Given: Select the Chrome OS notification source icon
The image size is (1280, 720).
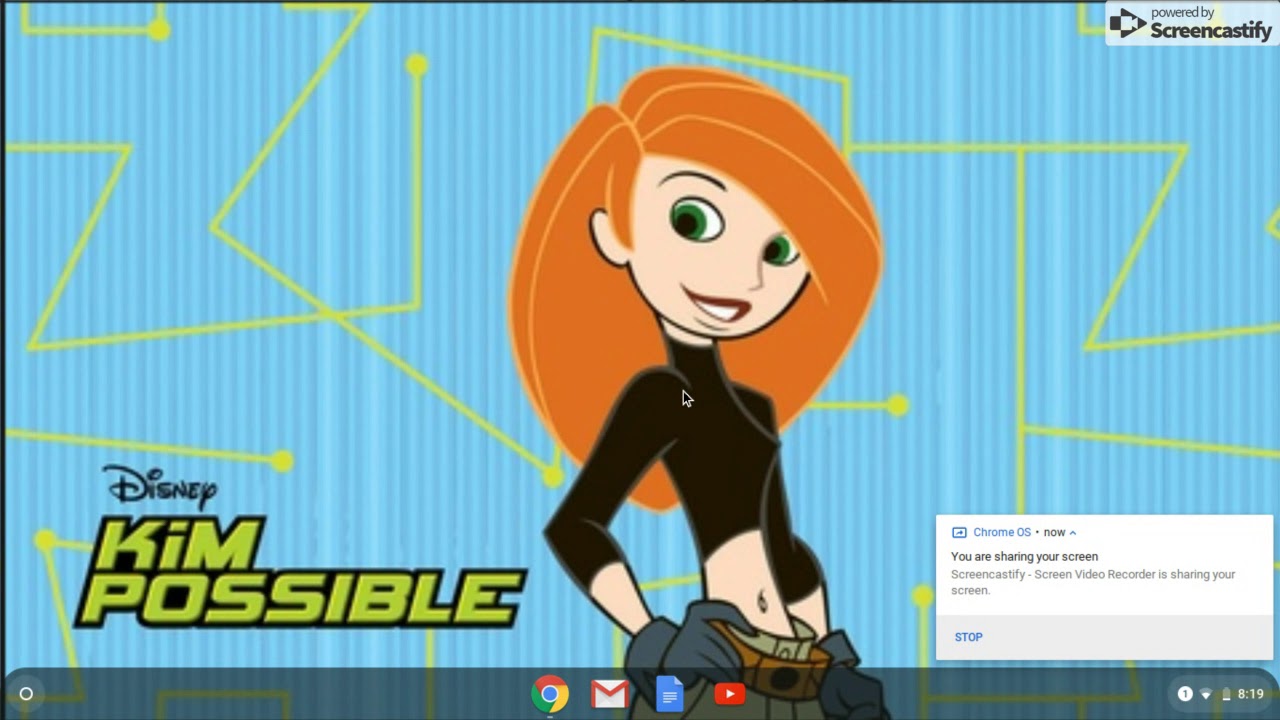Looking at the screenshot, I should 959,533.
